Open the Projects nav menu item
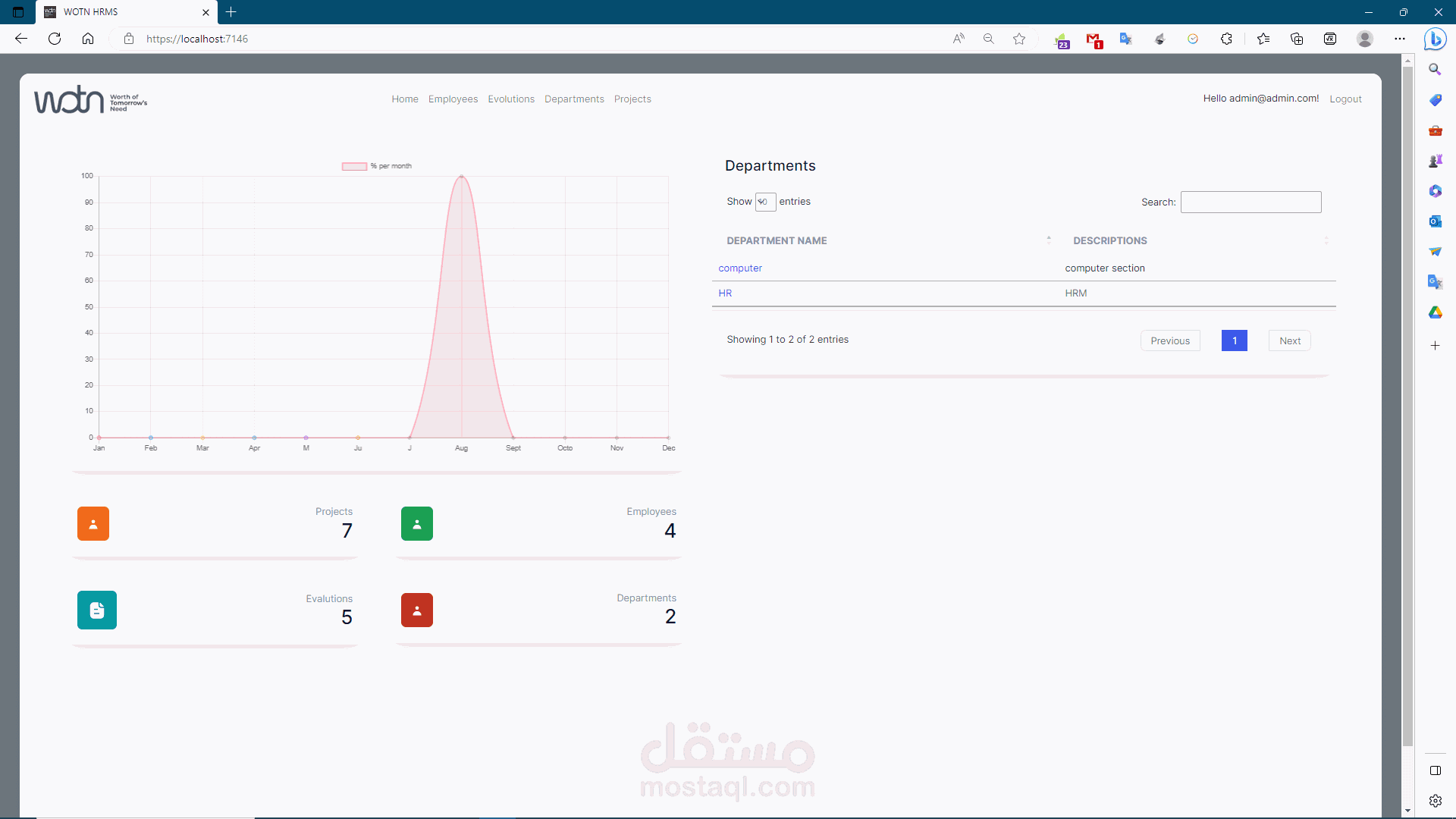This screenshot has width=1456, height=819. 632,99
